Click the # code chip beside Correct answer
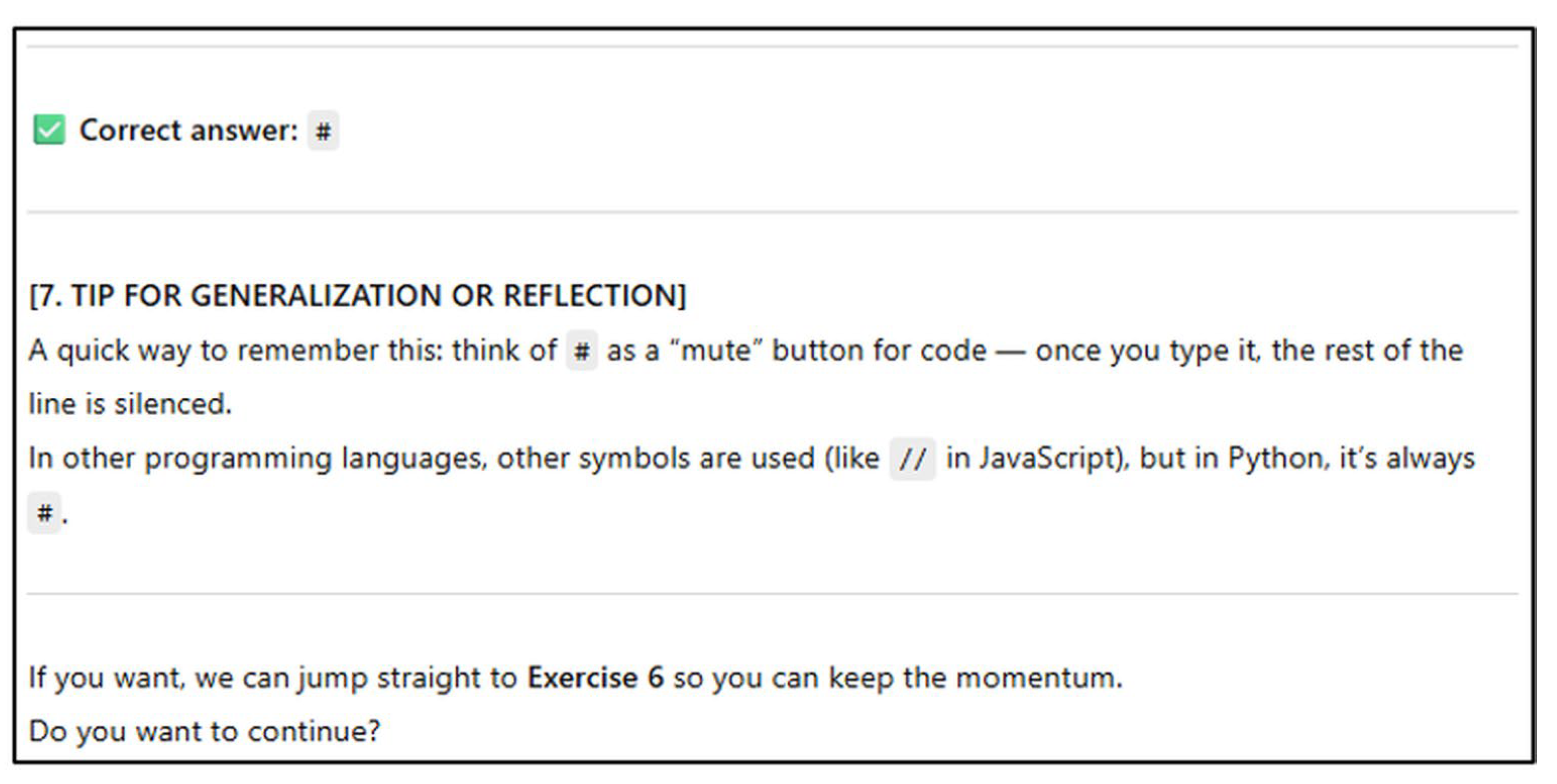The width and height of the screenshot is (1557, 784). pyautogui.click(x=323, y=131)
